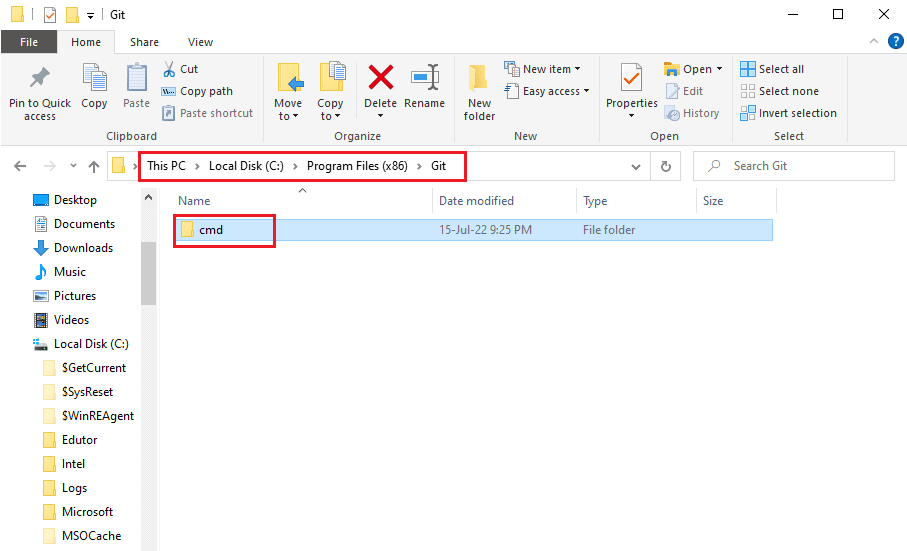Choose Select all in the ribbon

(x=772, y=69)
